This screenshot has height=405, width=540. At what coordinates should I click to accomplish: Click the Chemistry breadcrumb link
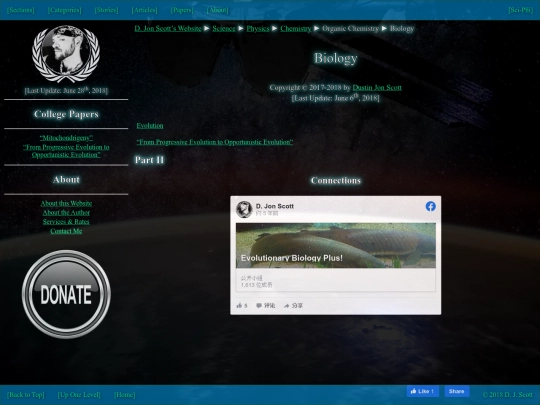[x=295, y=29]
